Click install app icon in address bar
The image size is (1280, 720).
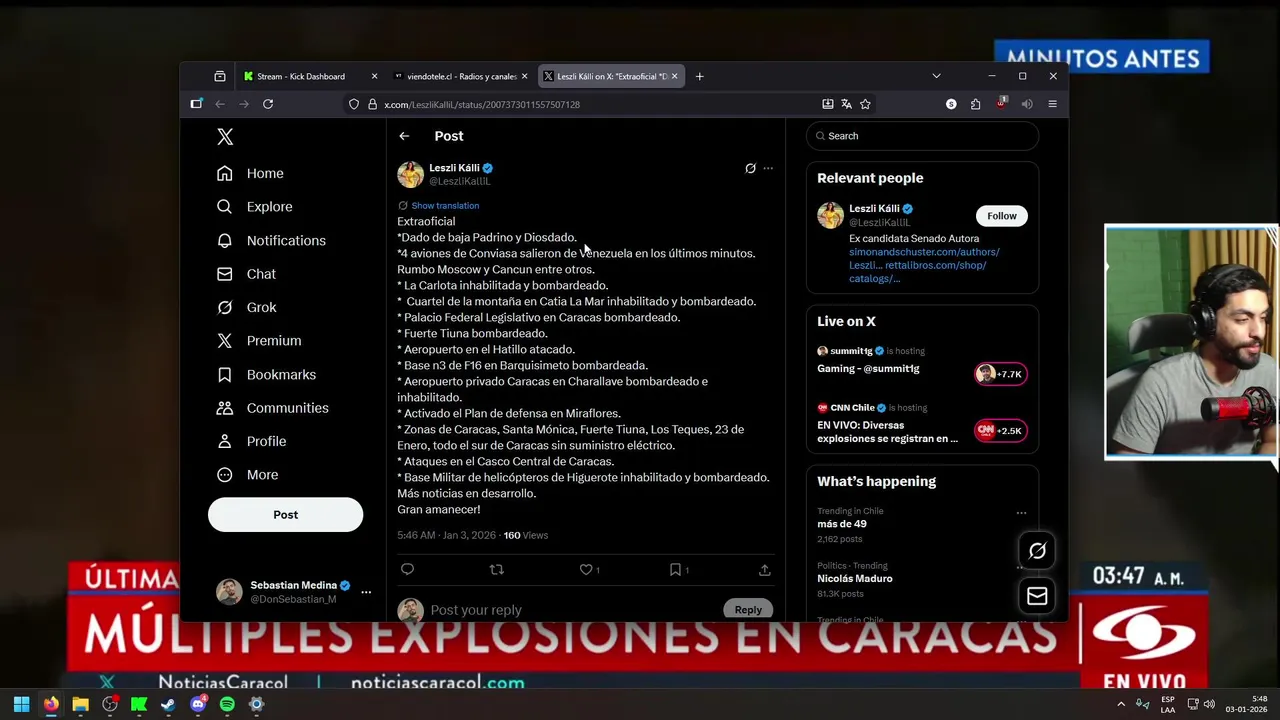coord(827,104)
